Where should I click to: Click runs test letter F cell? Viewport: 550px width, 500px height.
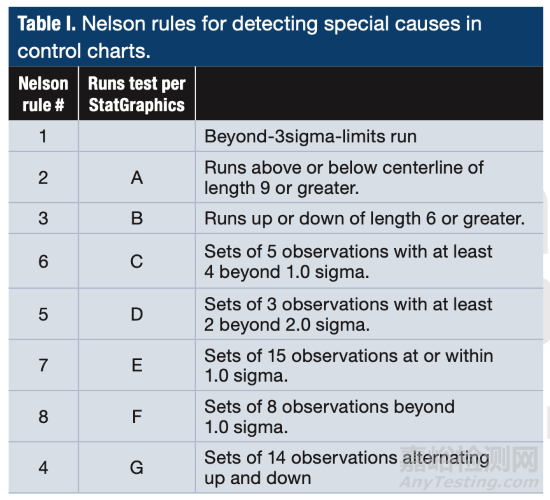[x=137, y=416]
